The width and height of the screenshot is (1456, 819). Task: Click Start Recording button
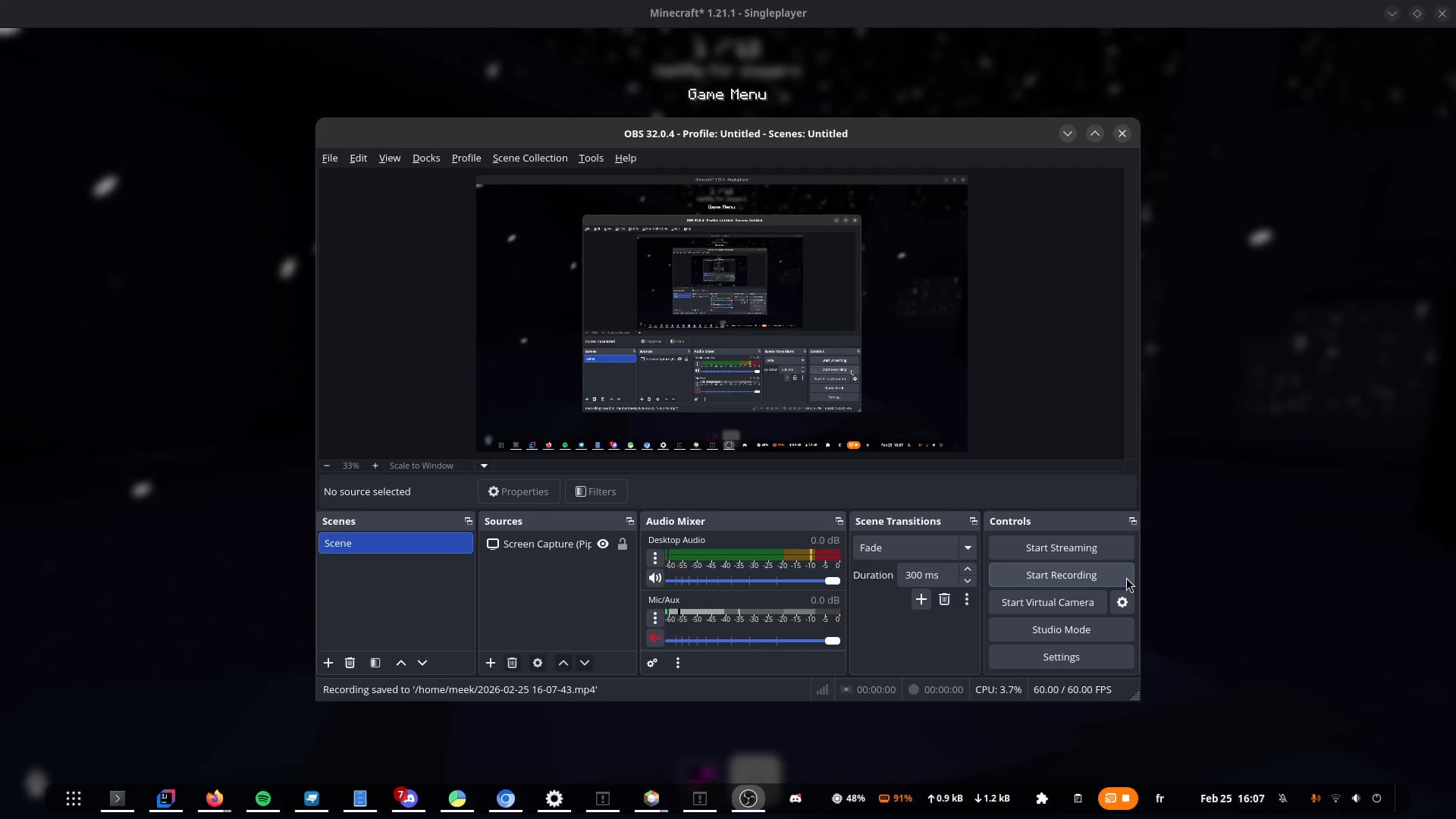coord(1060,575)
